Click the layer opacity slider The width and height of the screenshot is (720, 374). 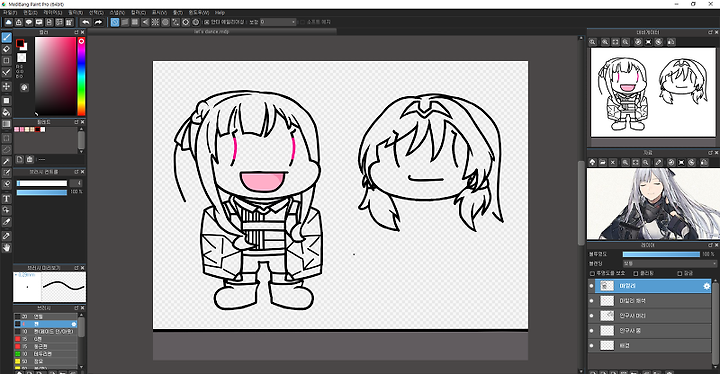pos(661,254)
